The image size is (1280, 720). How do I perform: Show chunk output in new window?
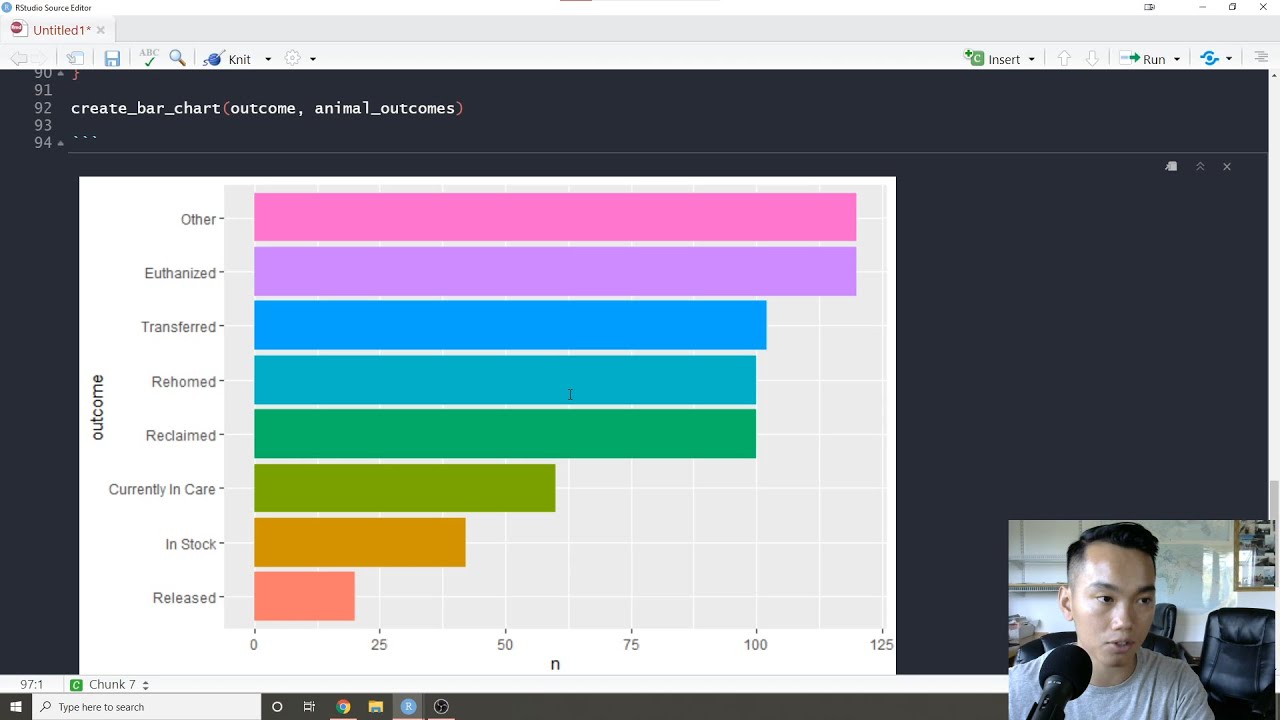[1171, 166]
